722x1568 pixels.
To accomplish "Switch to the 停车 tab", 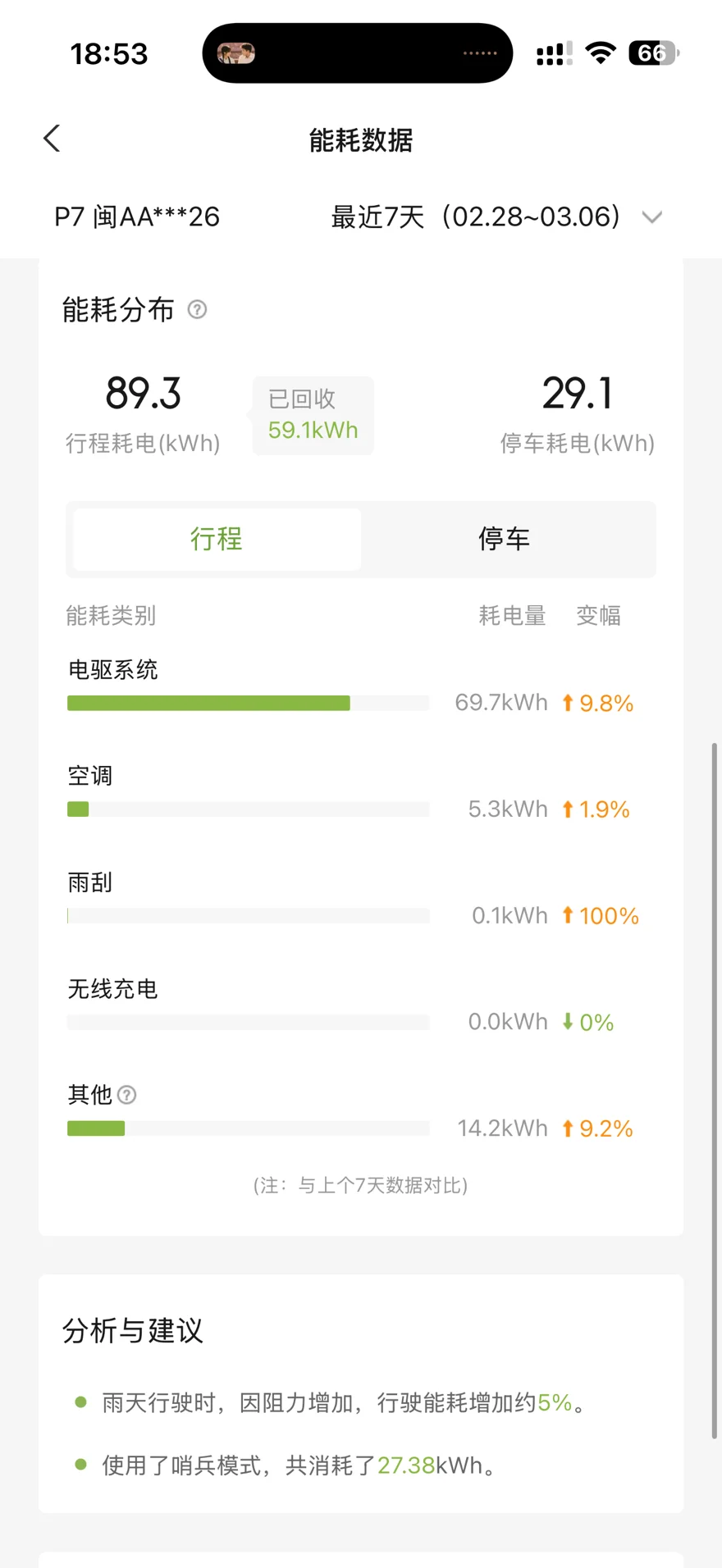I will click(505, 539).
